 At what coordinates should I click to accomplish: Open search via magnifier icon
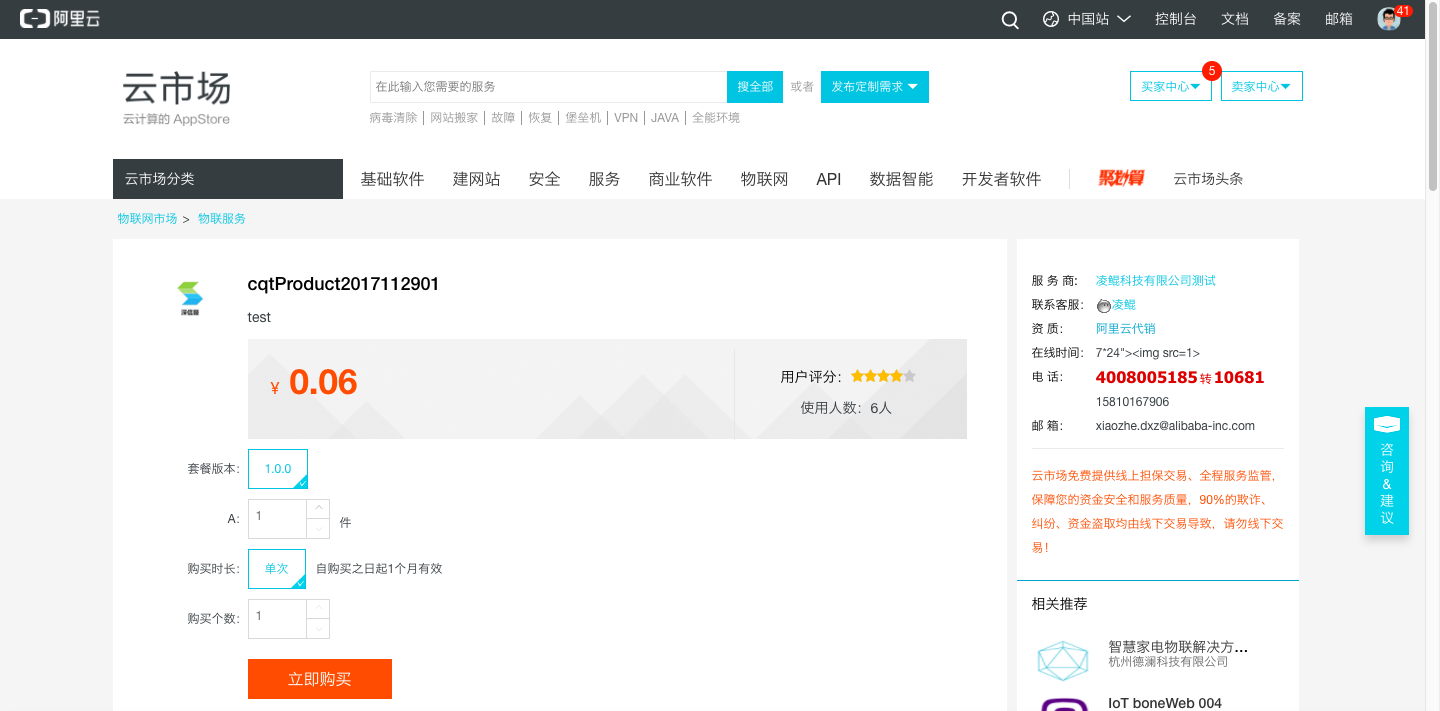click(x=1010, y=20)
